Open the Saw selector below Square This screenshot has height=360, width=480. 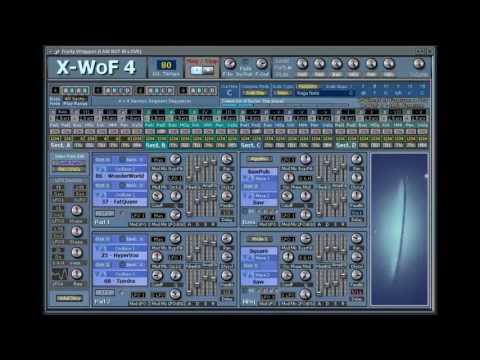click(x=259, y=282)
